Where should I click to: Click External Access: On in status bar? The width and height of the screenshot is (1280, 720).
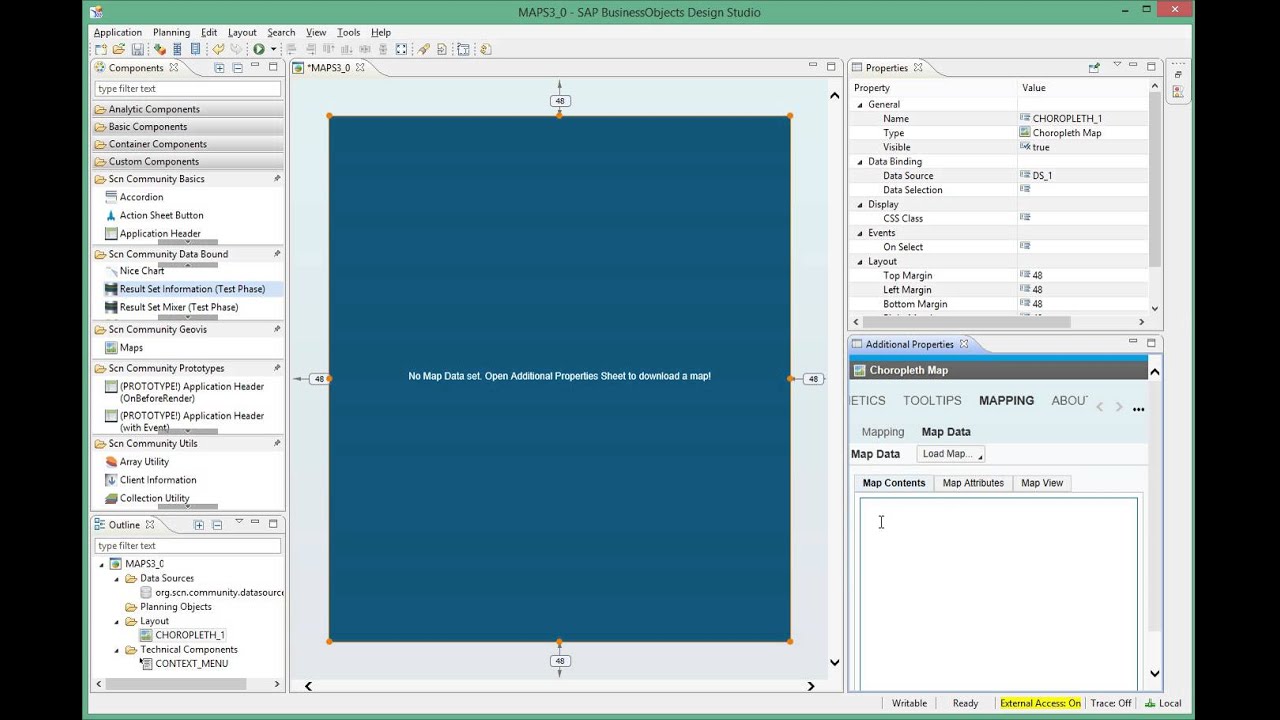pos(1040,703)
